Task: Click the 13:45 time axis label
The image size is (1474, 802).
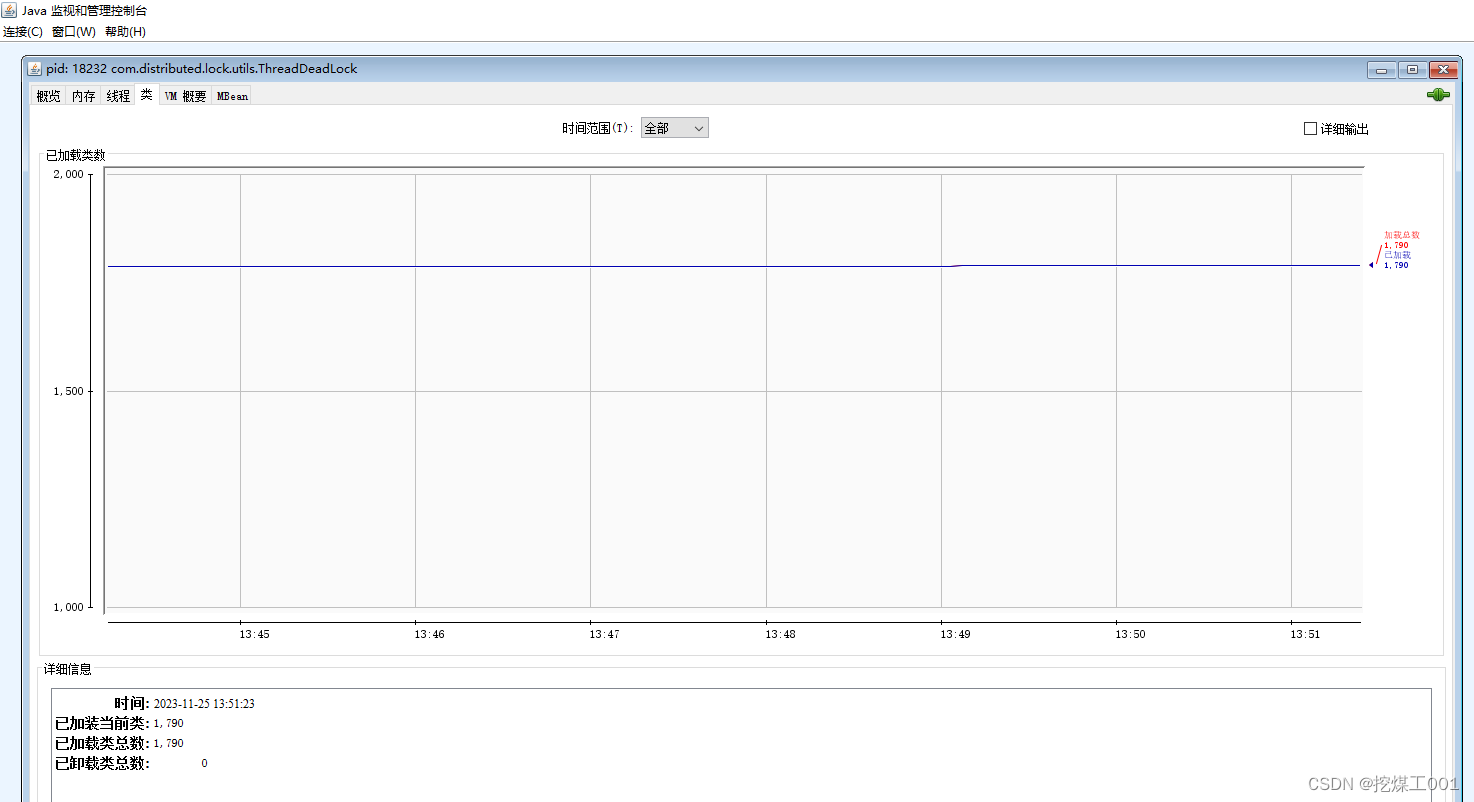Action: [x=254, y=634]
